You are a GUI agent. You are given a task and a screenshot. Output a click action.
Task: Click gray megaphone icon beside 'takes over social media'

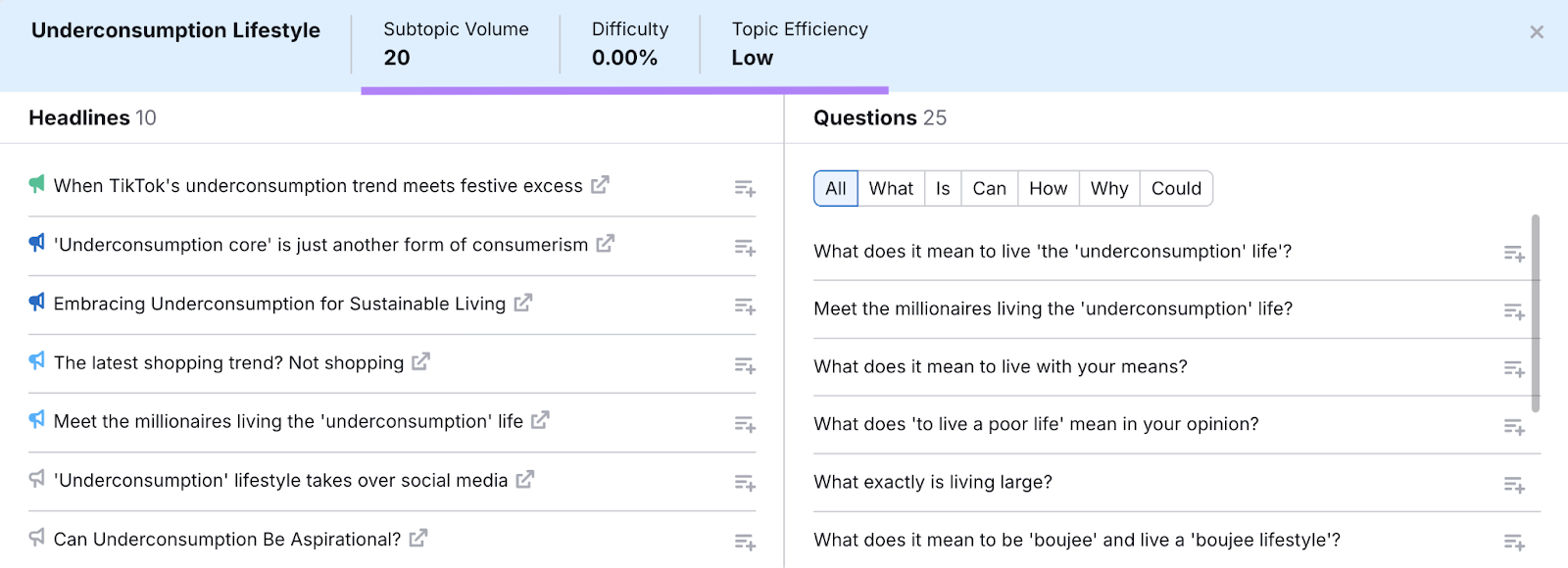point(37,478)
